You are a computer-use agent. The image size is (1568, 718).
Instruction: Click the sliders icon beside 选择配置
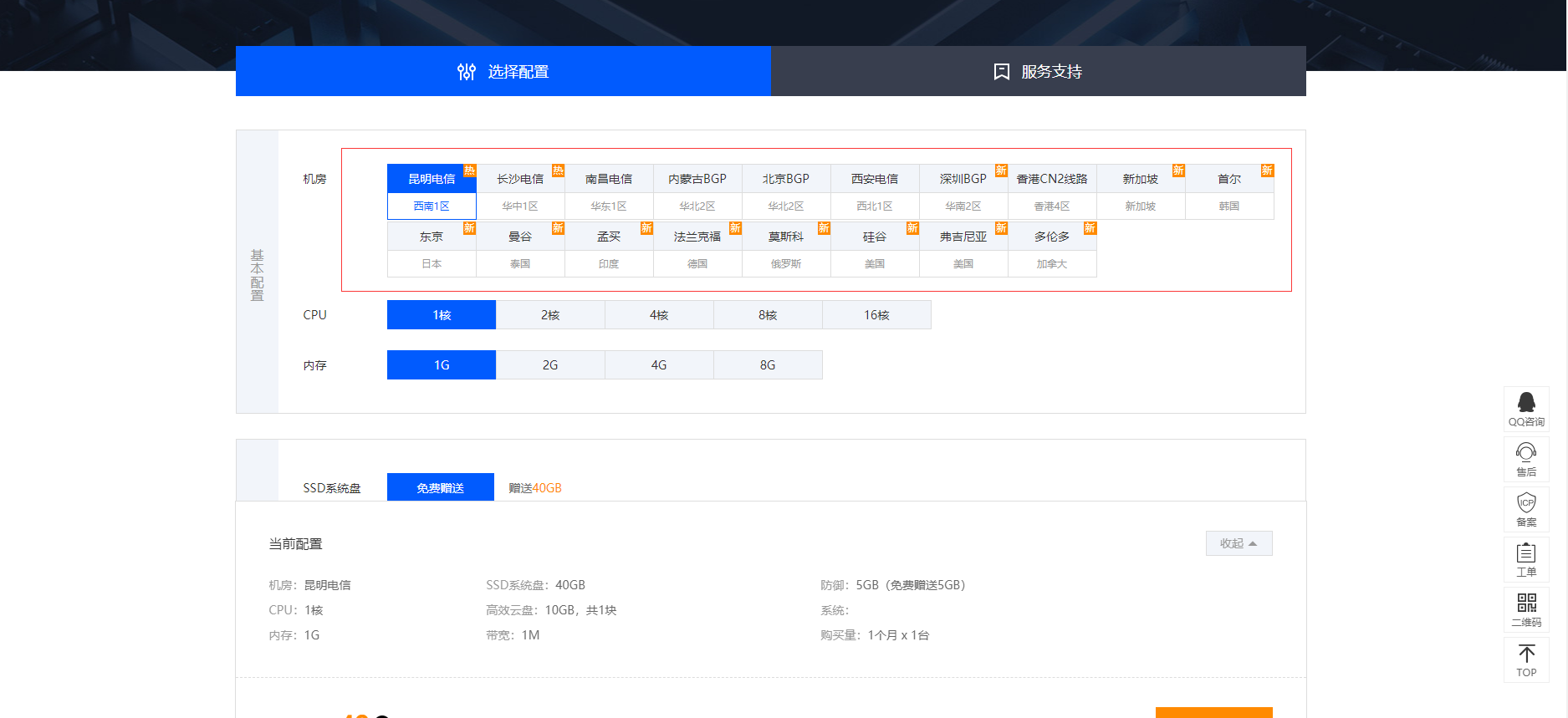(x=466, y=72)
